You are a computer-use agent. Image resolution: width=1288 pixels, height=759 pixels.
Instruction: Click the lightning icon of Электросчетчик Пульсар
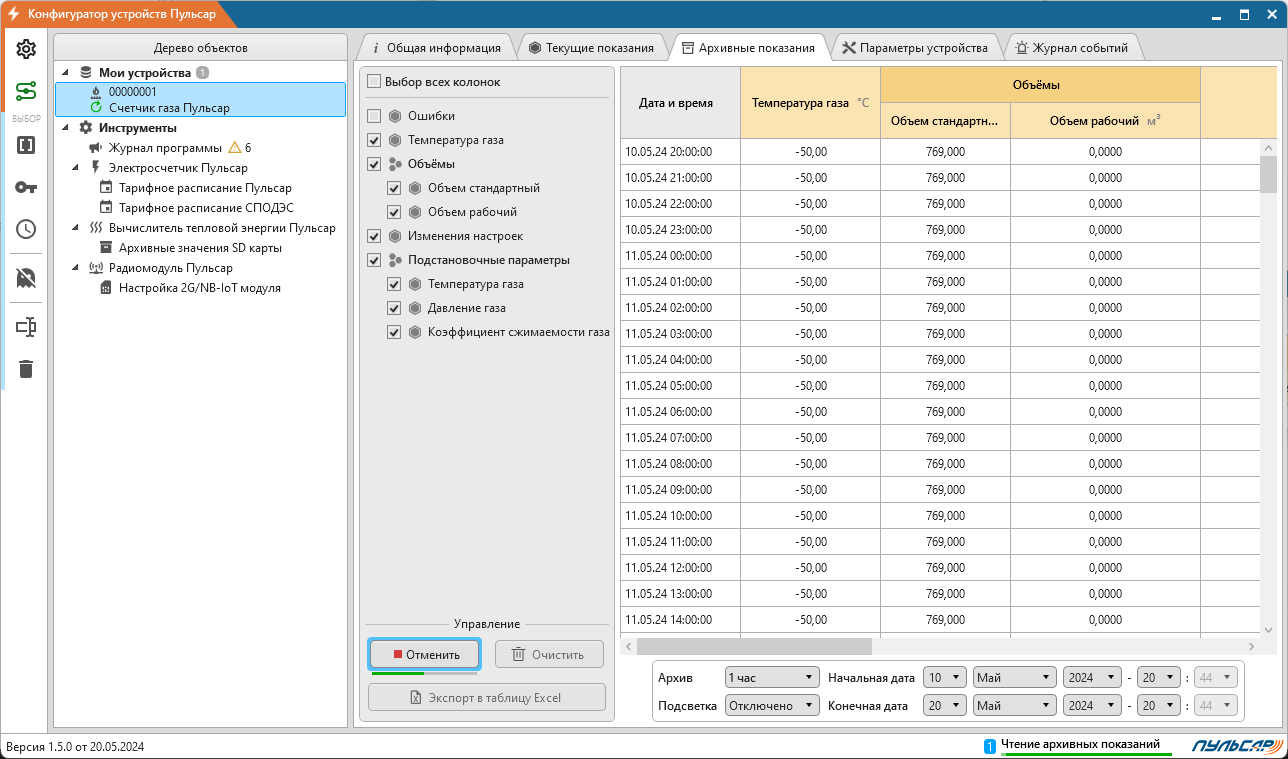(96, 168)
